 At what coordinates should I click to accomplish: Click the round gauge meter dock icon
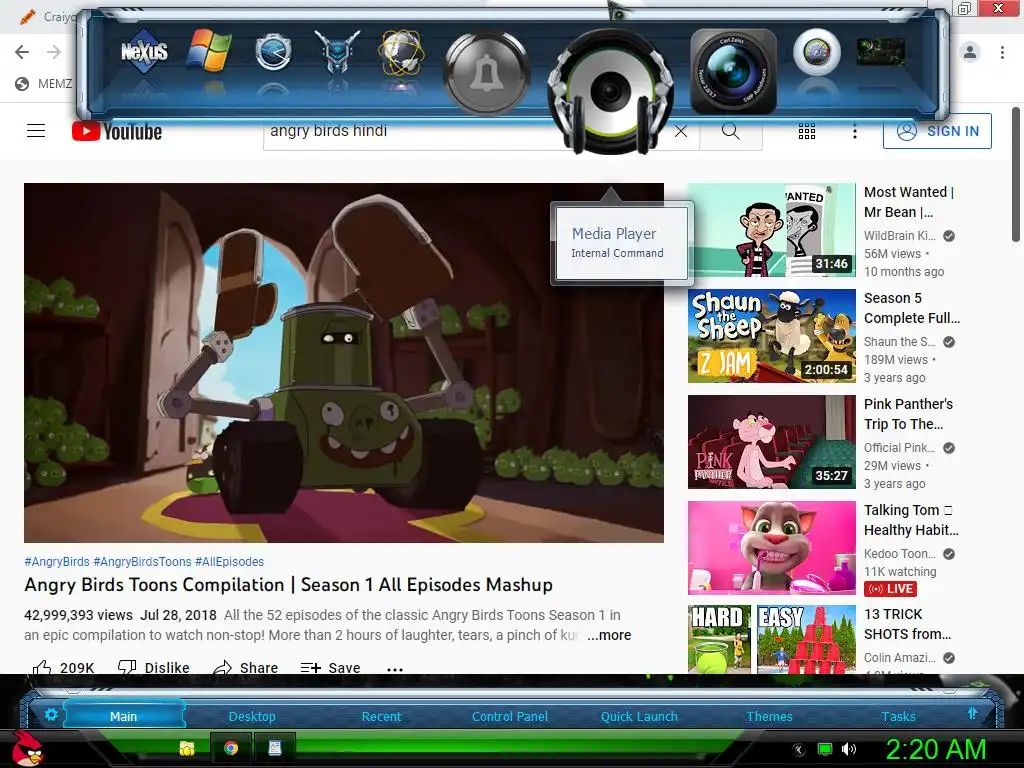pyautogui.click(x=816, y=52)
